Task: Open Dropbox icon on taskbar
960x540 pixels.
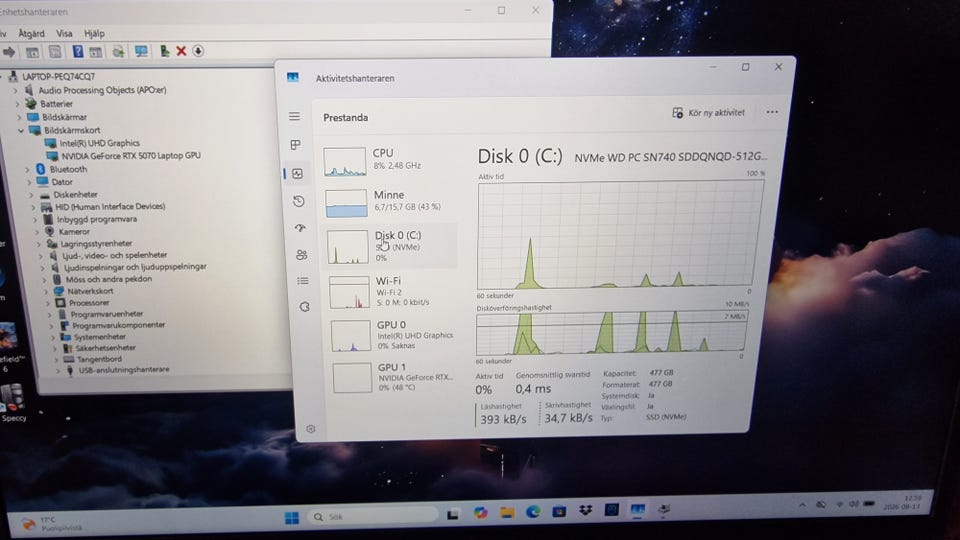Action: click(585, 510)
